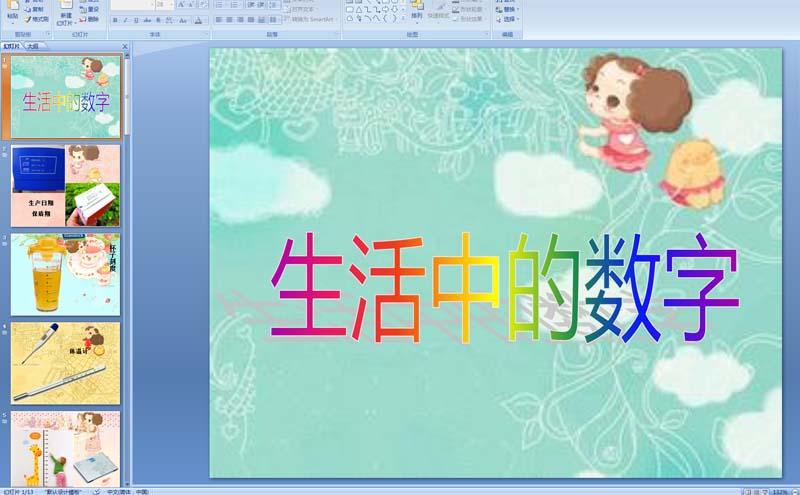
Task: Open Shape Outline (形状轮廓) dropdown
Action: tap(470, 9)
